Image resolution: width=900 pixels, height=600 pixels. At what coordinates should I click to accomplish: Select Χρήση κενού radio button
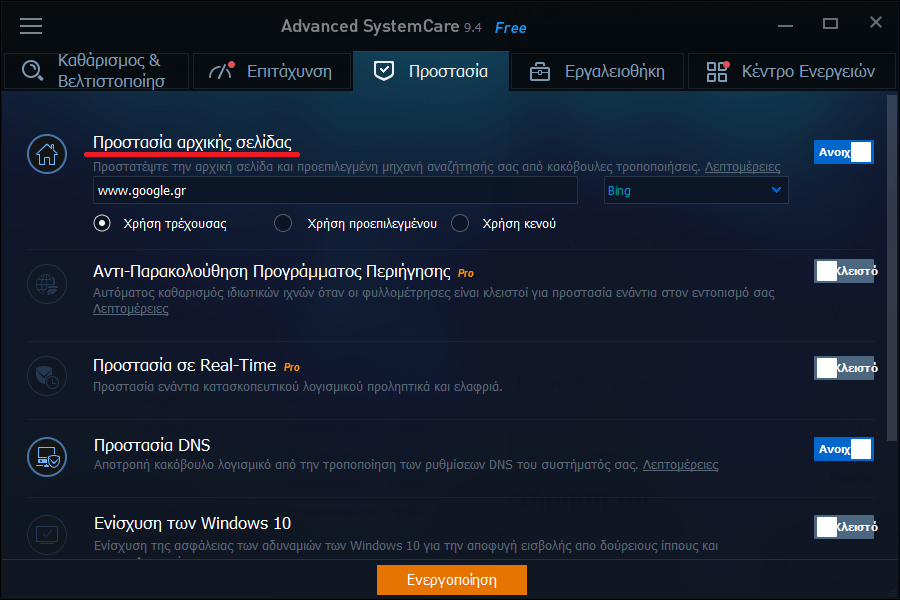coord(460,223)
